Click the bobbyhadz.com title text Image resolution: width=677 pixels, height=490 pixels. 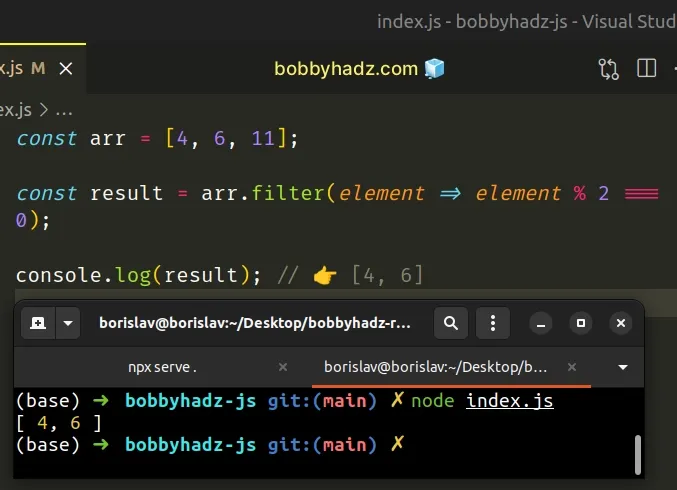click(346, 69)
